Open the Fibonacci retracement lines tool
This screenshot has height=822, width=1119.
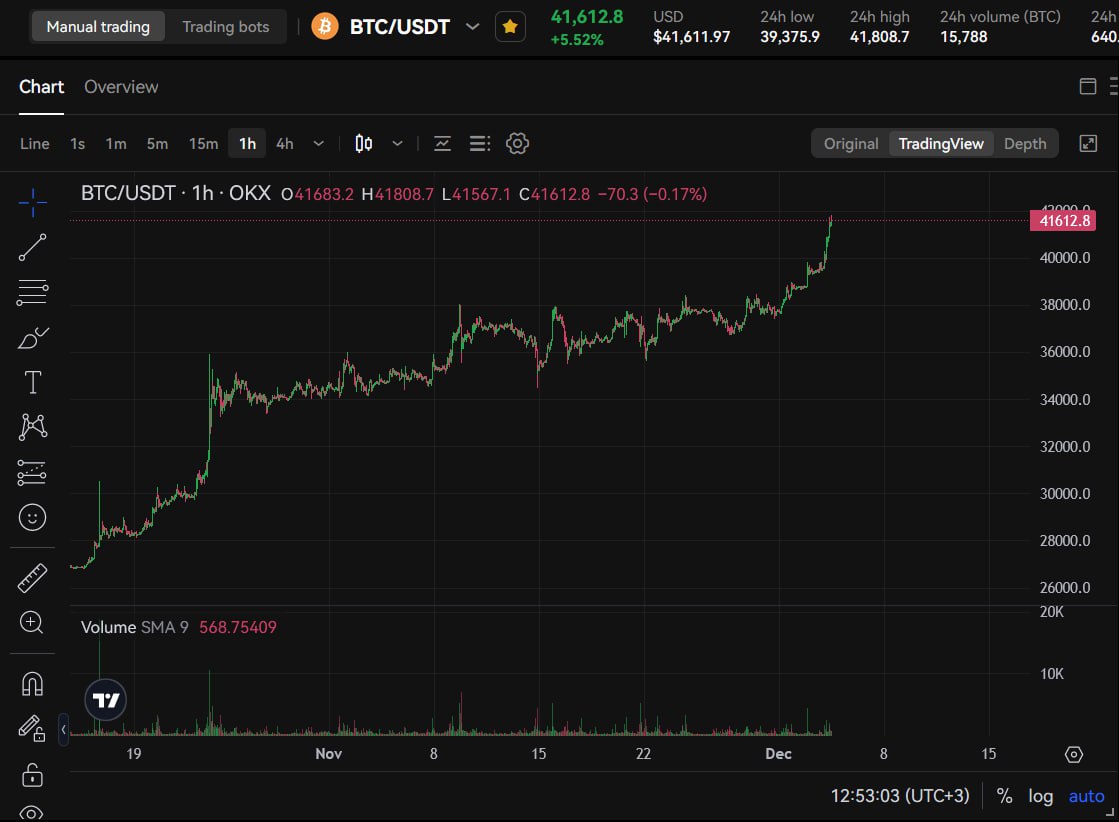pos(32,293)
